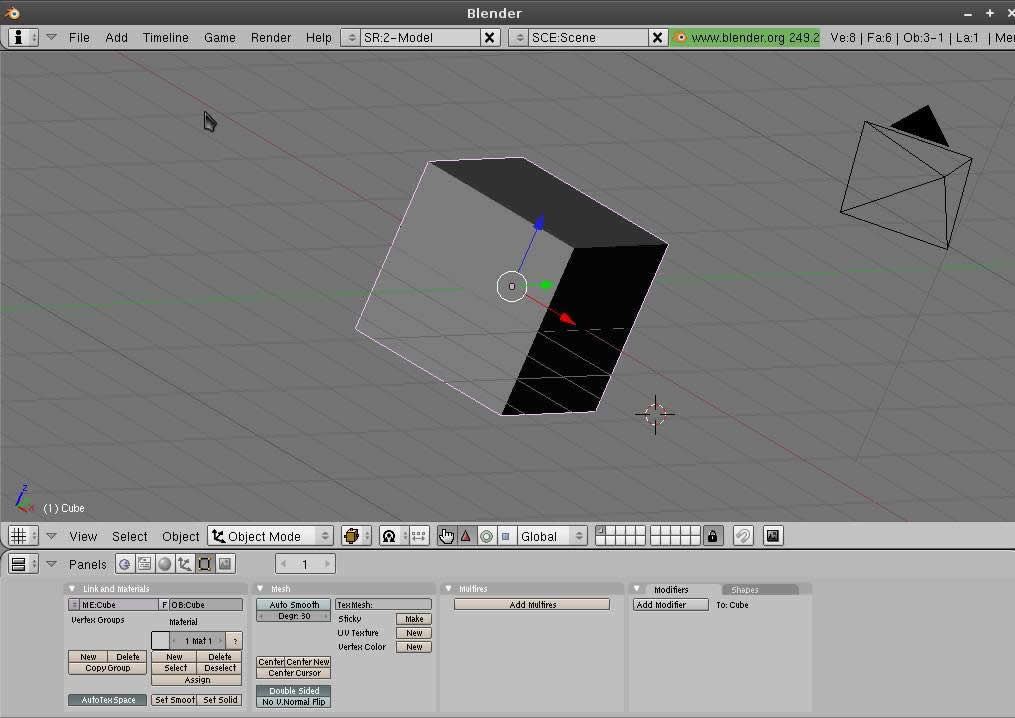Open the Object menu in 3D header
The width and height of the screenshot is (1015, 718).
181,536
